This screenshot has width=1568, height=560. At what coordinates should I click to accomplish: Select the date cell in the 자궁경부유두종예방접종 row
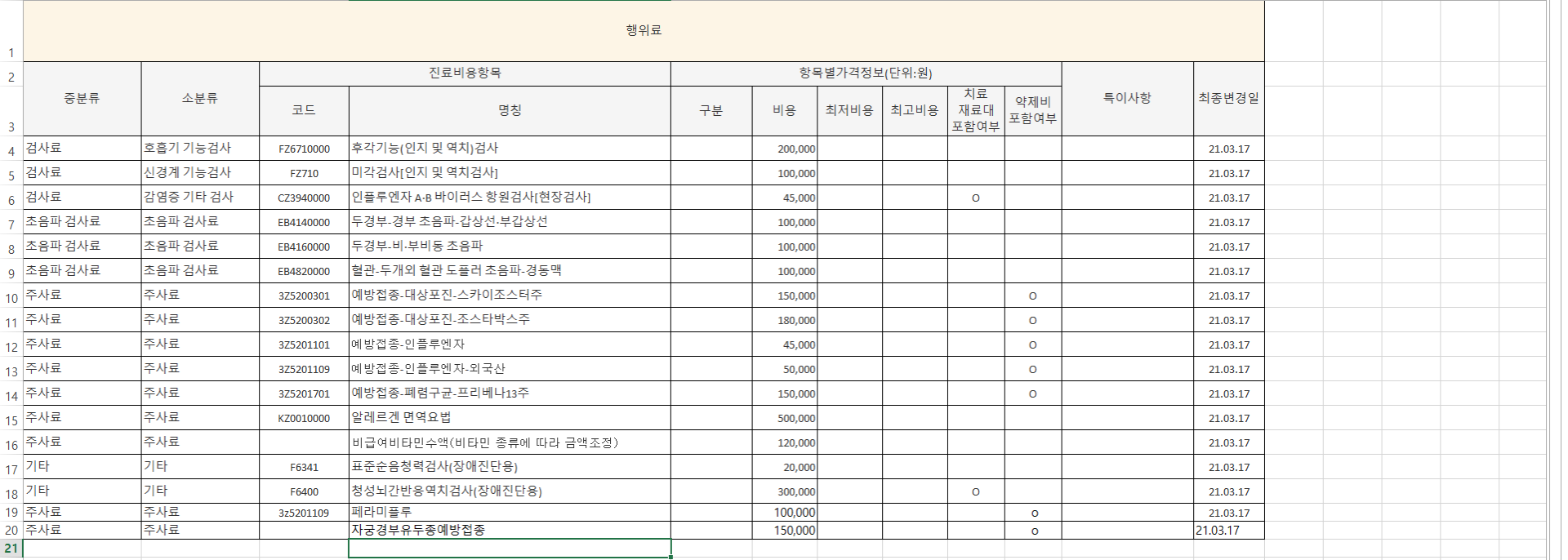[x=1228, y=531]
